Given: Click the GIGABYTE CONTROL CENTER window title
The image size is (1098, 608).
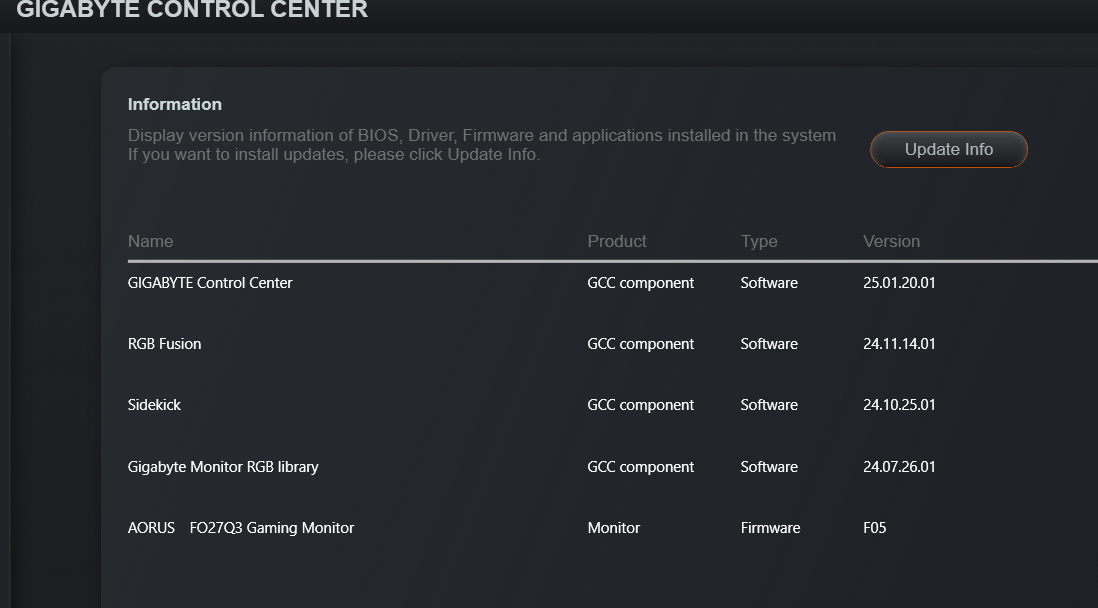Looking at the screenshot, I should tap(192, 10).
